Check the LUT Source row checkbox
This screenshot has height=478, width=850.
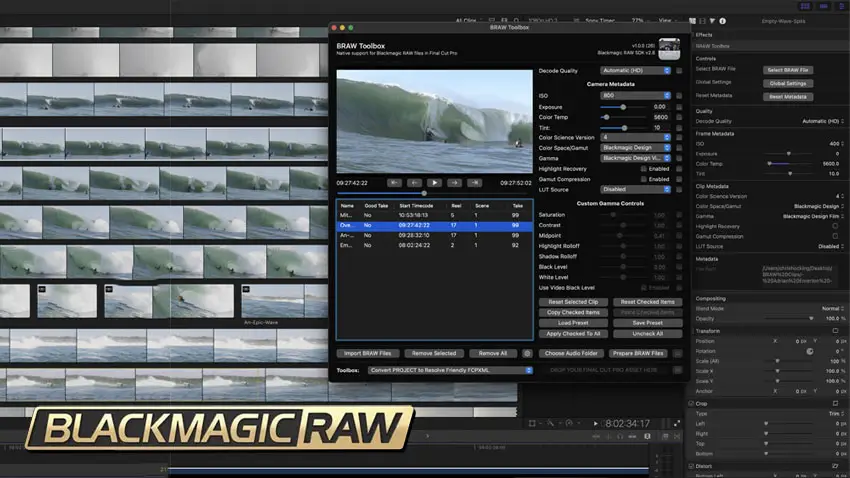pos(679,190)
